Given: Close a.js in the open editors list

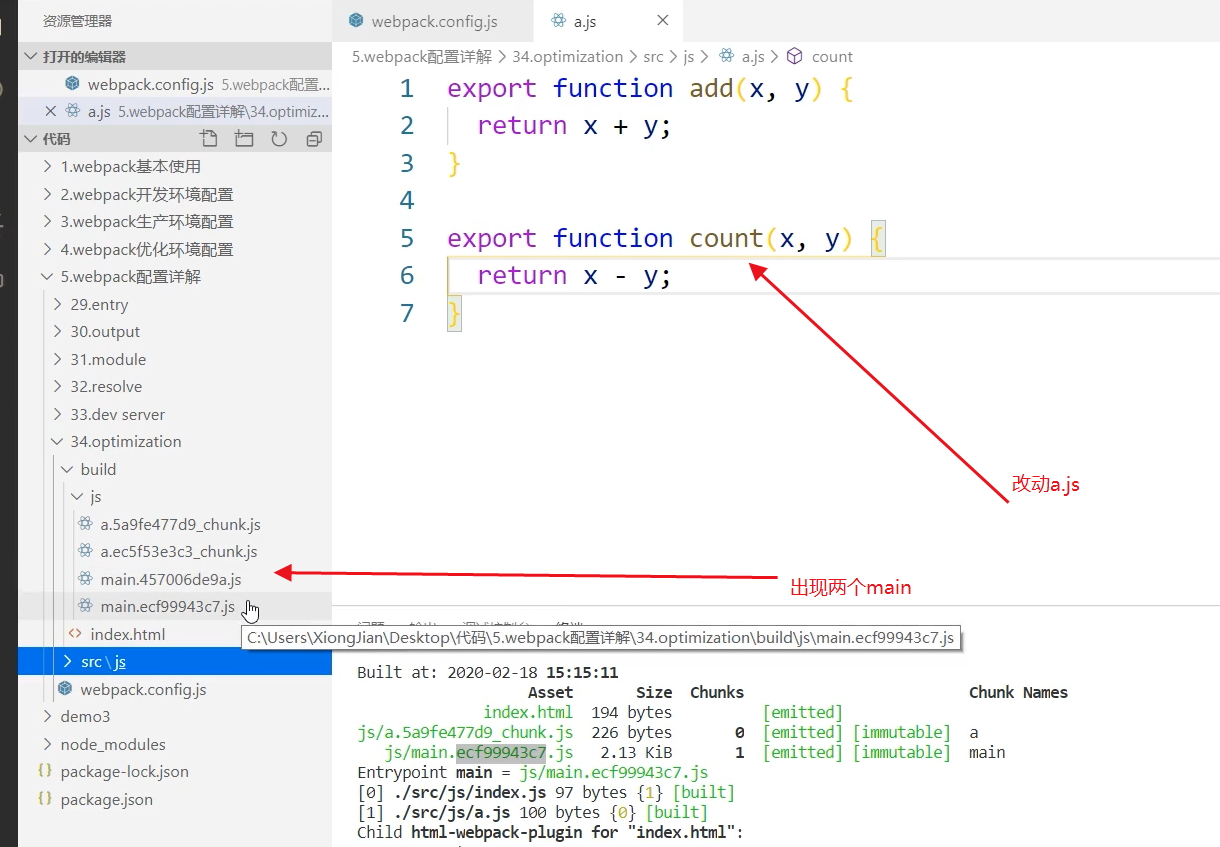Looking at the screenshot, I should tap(51, 111).
